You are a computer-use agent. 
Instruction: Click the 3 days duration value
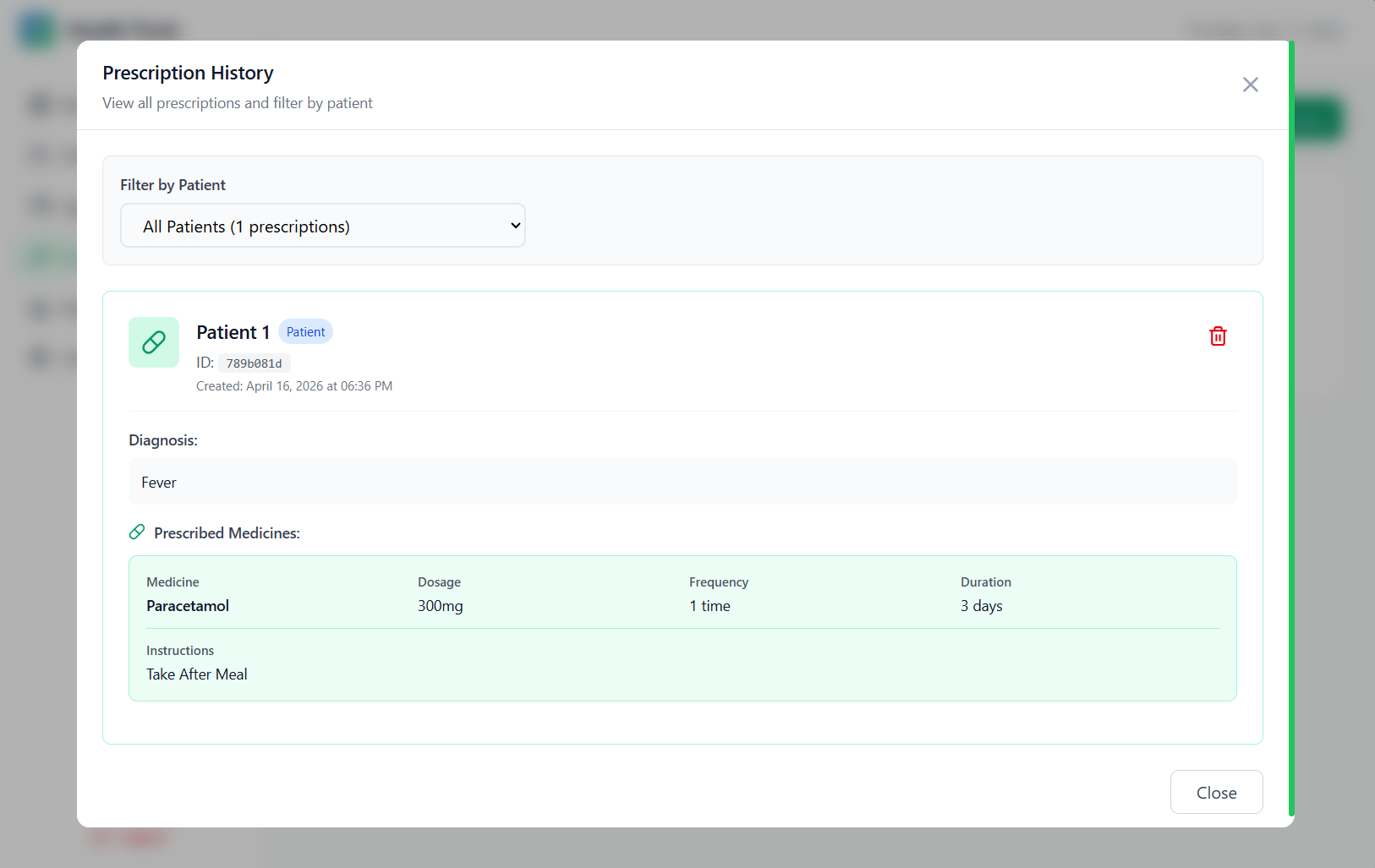(981, 606)
